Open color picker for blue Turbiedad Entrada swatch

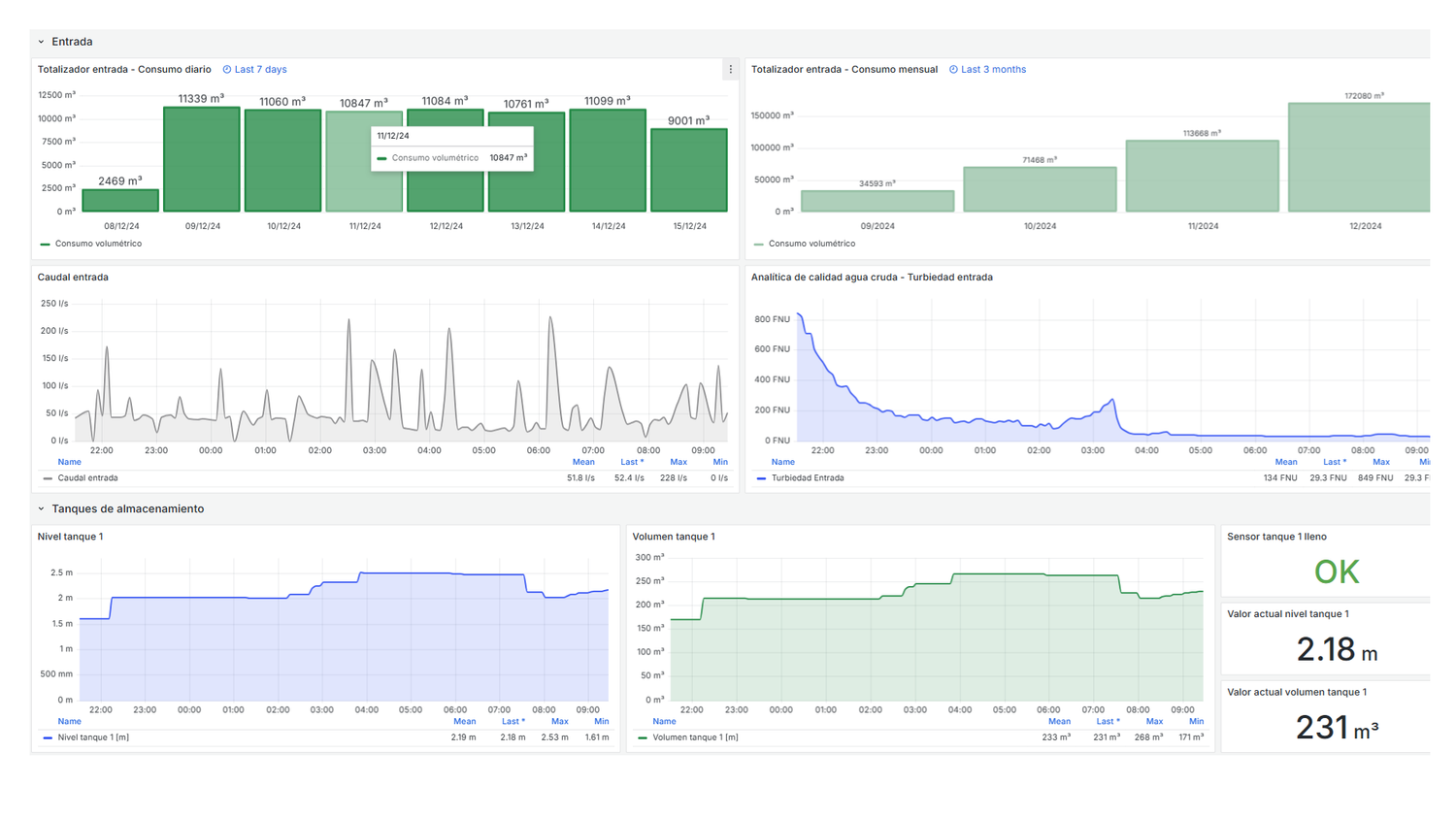761,478
